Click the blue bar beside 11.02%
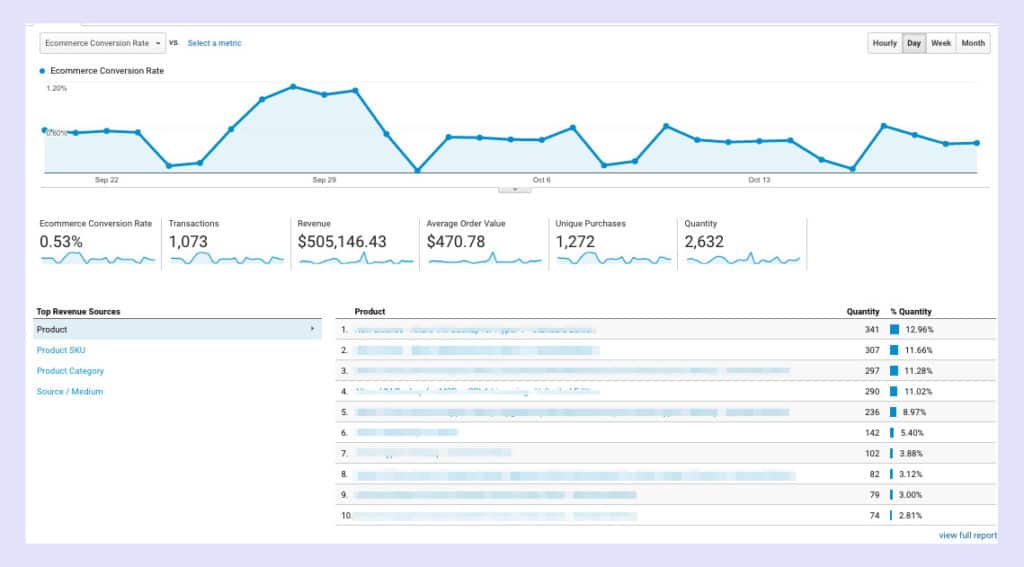The width and height of the screenshot is (1024, 567). point(894,392)
